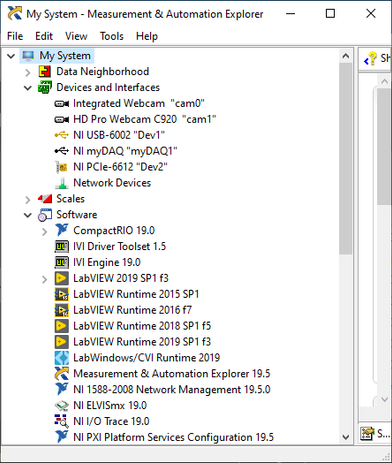Click the tree scrollbar down arrow
Image resolution: width=392 pixels, height=463 pixels.
[x=346, y=437]
